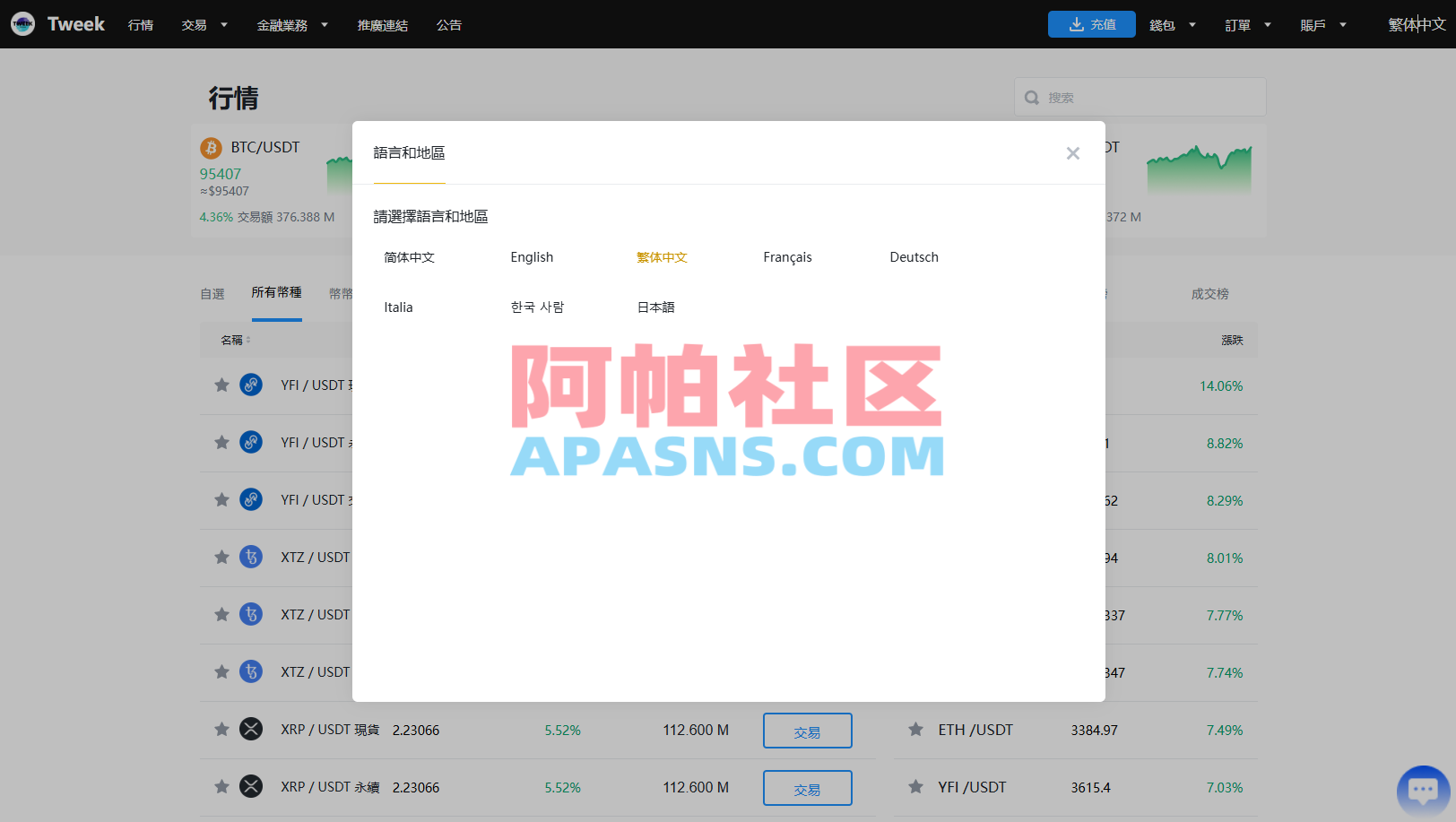Click the search magnifier icon

[1032, 98]
